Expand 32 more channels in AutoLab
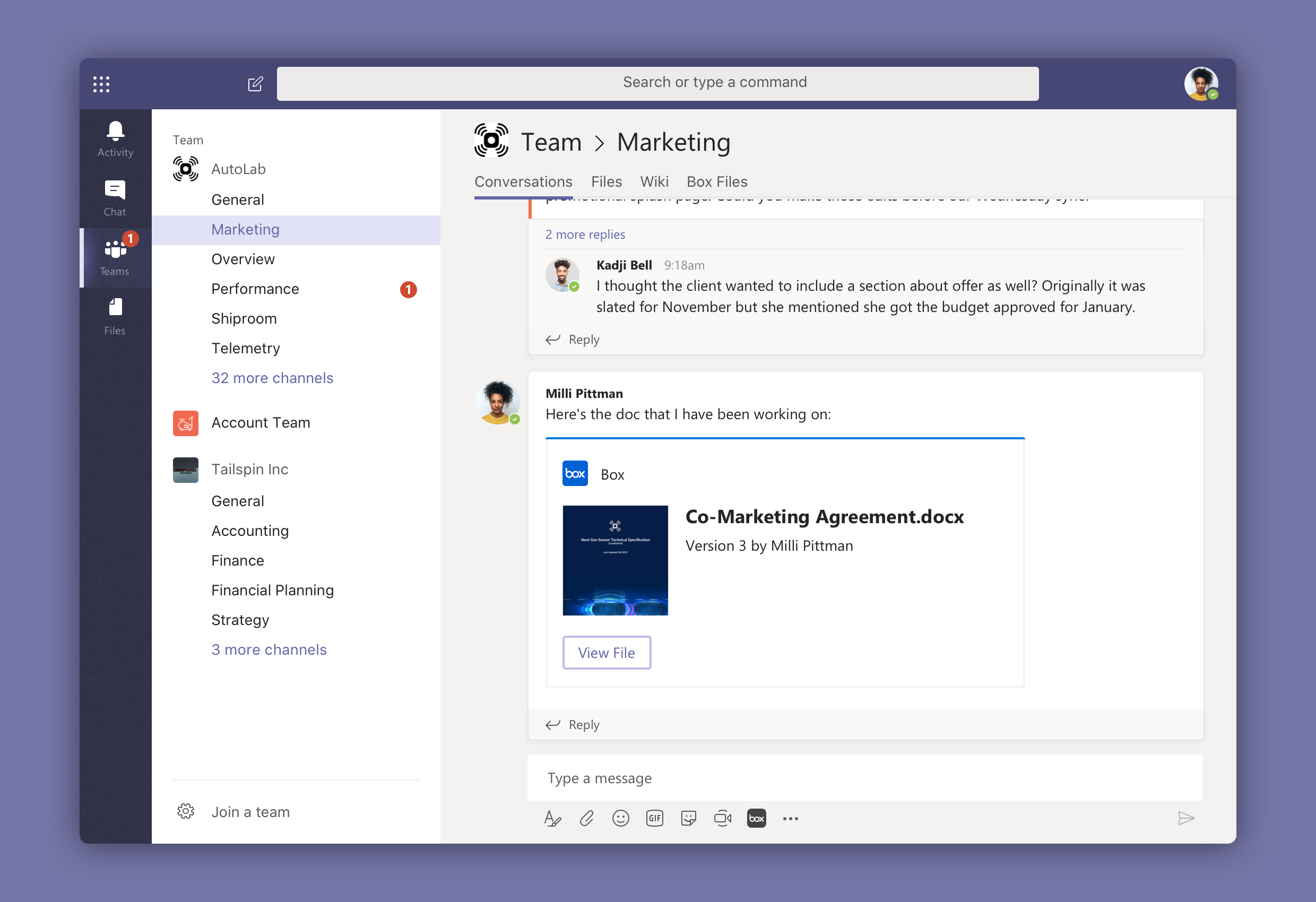Image resolution: width=1316 pixels, height=902 pixels. click(x=272, y=378)
